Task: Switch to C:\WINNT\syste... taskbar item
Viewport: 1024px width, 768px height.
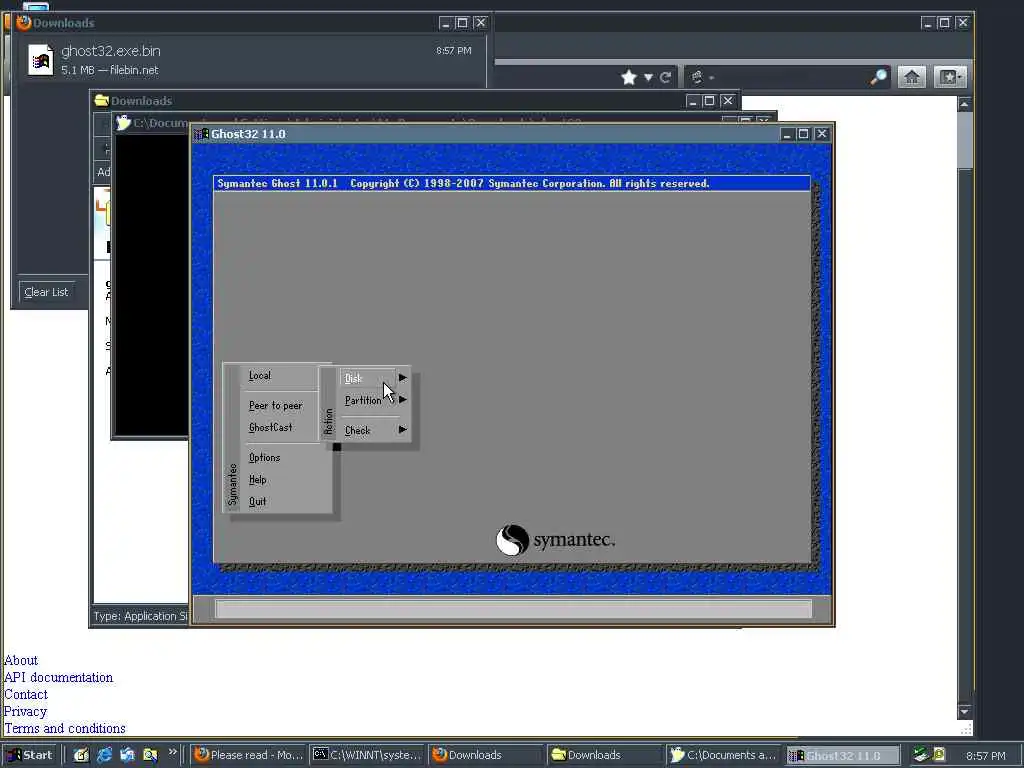Action: (367, 755)
